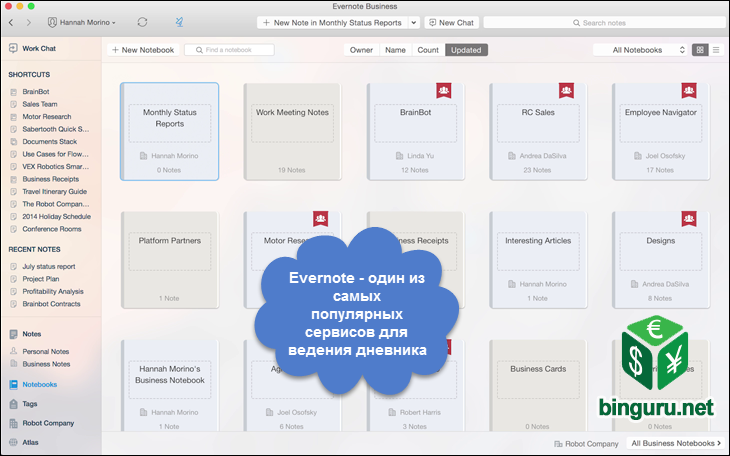The height and width of the screenshot is (456, 730).
Task: Click the New Notebook button
Action: coord(143,50)
